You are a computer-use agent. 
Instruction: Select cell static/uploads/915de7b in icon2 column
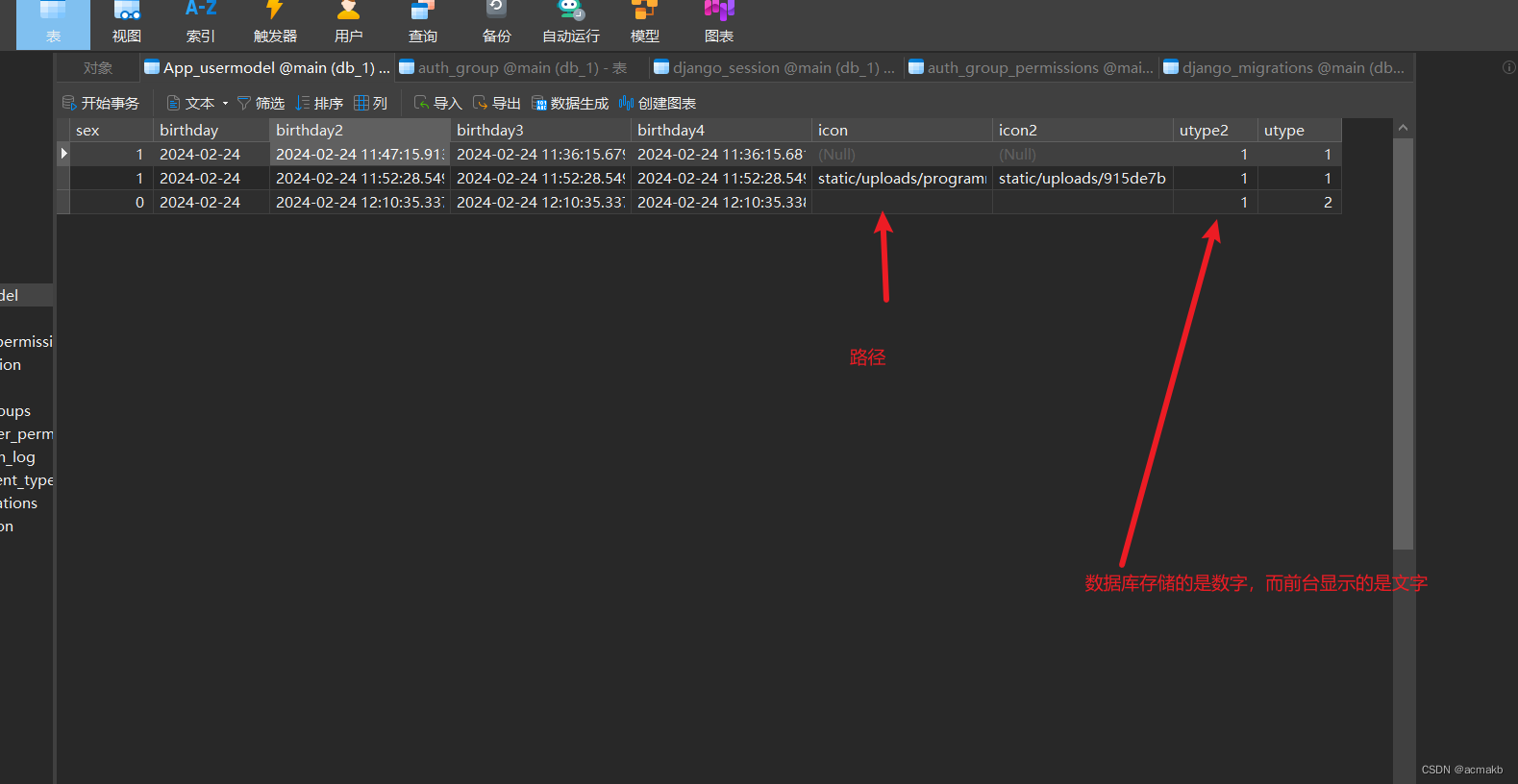coord(1083,178)
